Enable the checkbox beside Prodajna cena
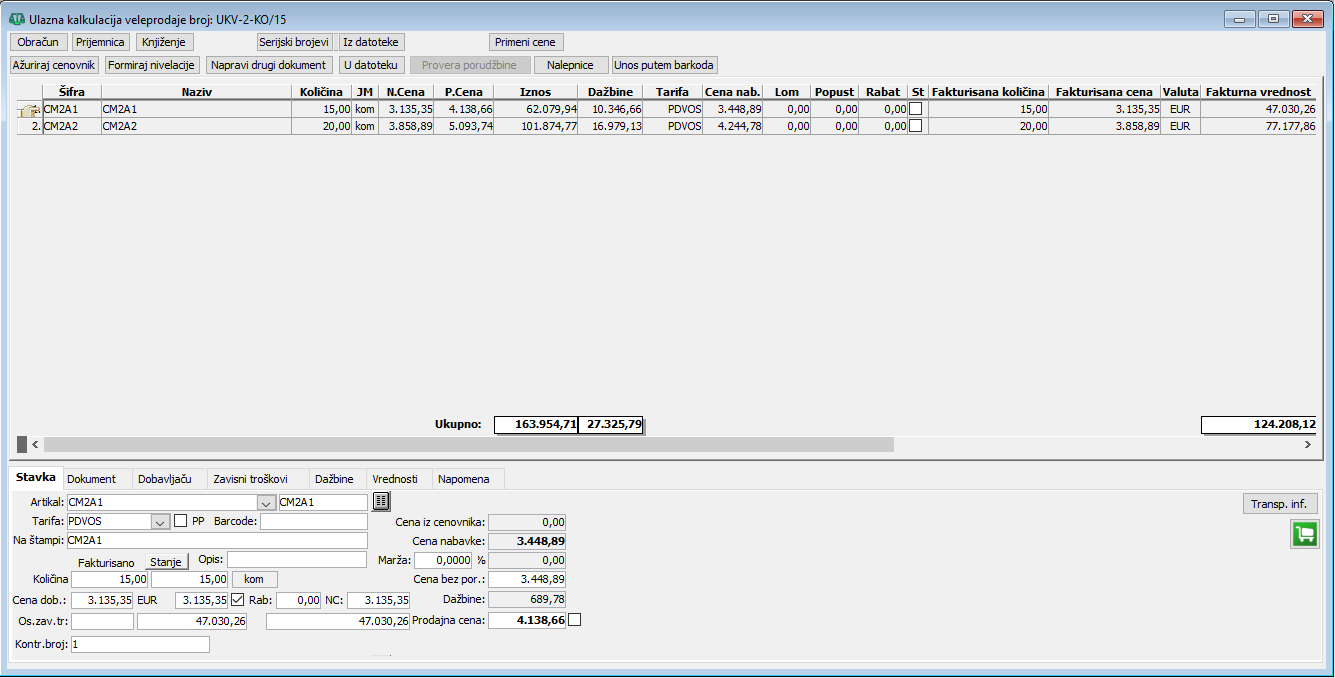Screen dimensions: 1335x678 coord(574,620)
